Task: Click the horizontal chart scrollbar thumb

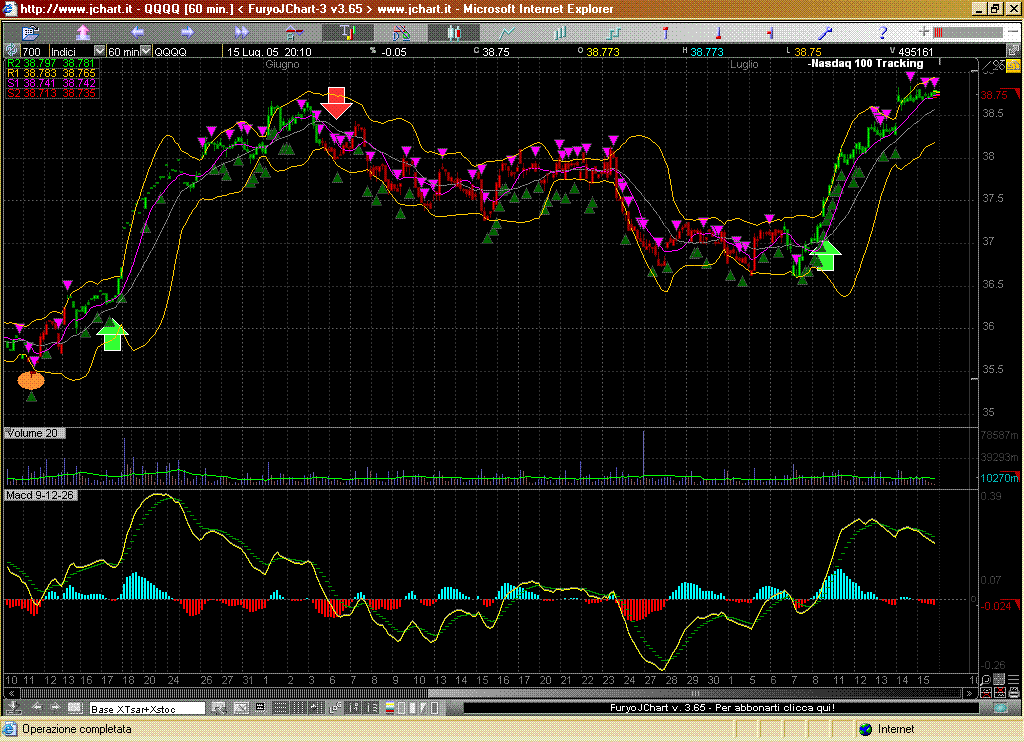Action: [x=696, y=693]
